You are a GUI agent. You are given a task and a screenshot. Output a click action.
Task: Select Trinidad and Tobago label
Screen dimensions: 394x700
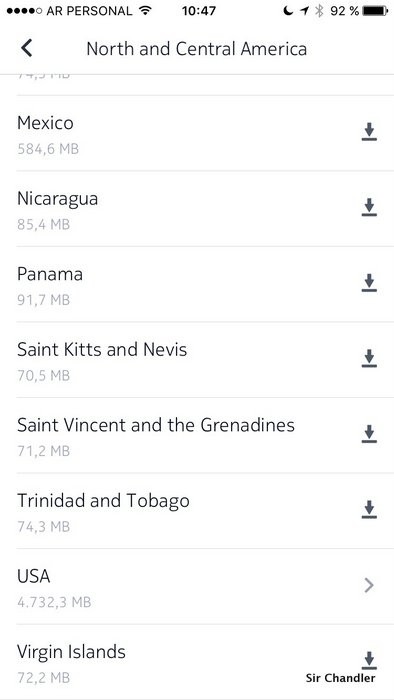click(103, 501)
